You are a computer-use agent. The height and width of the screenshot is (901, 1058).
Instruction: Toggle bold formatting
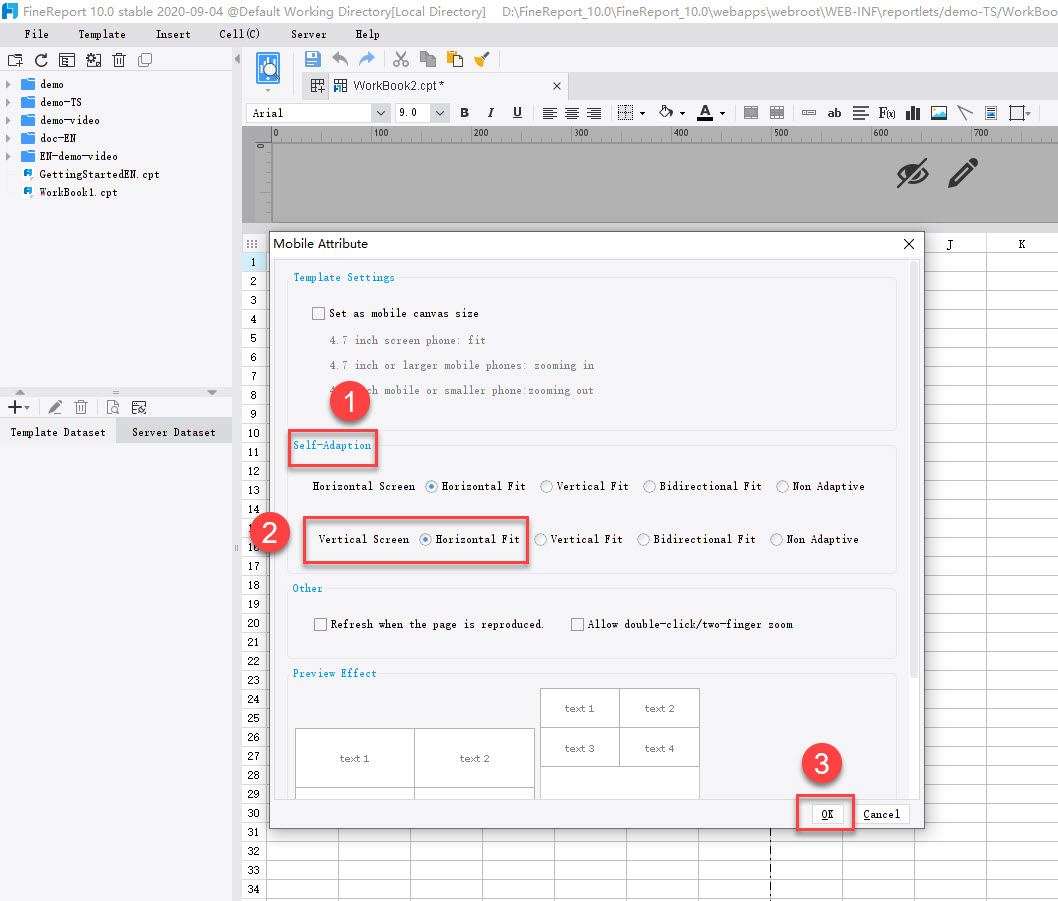pos(464,112)
